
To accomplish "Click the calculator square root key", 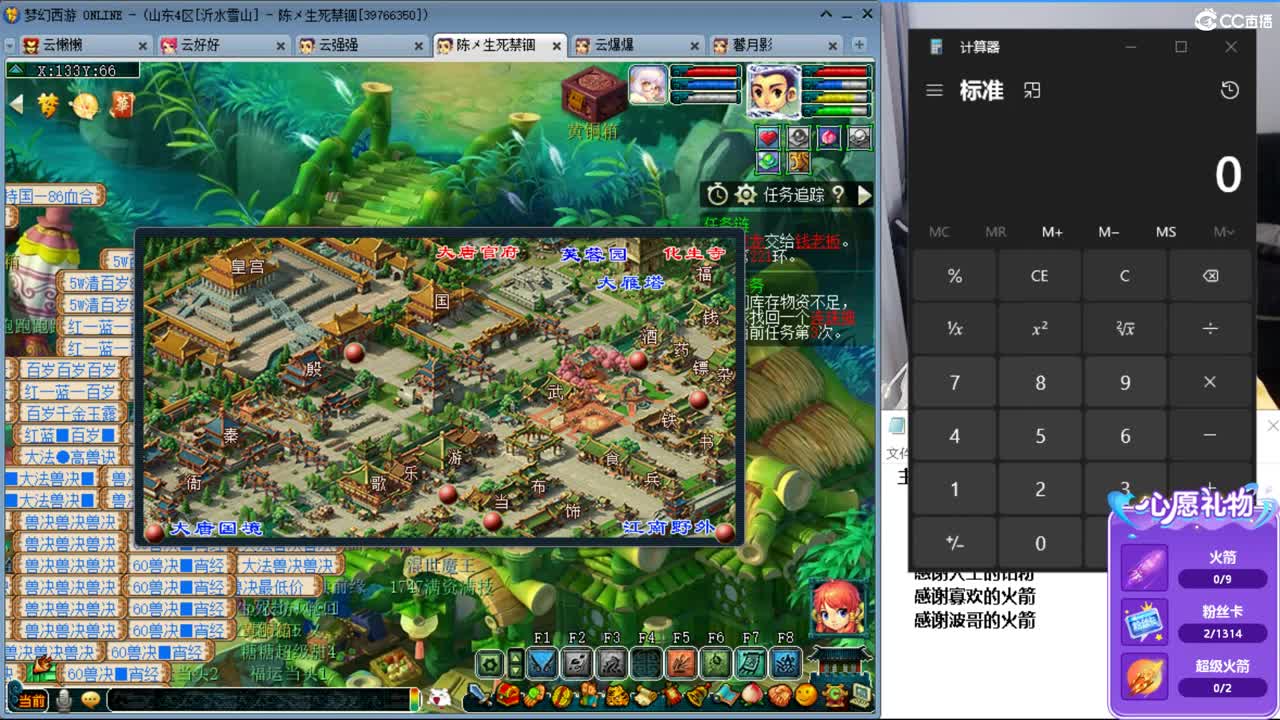I will [x=1125, y=328].
